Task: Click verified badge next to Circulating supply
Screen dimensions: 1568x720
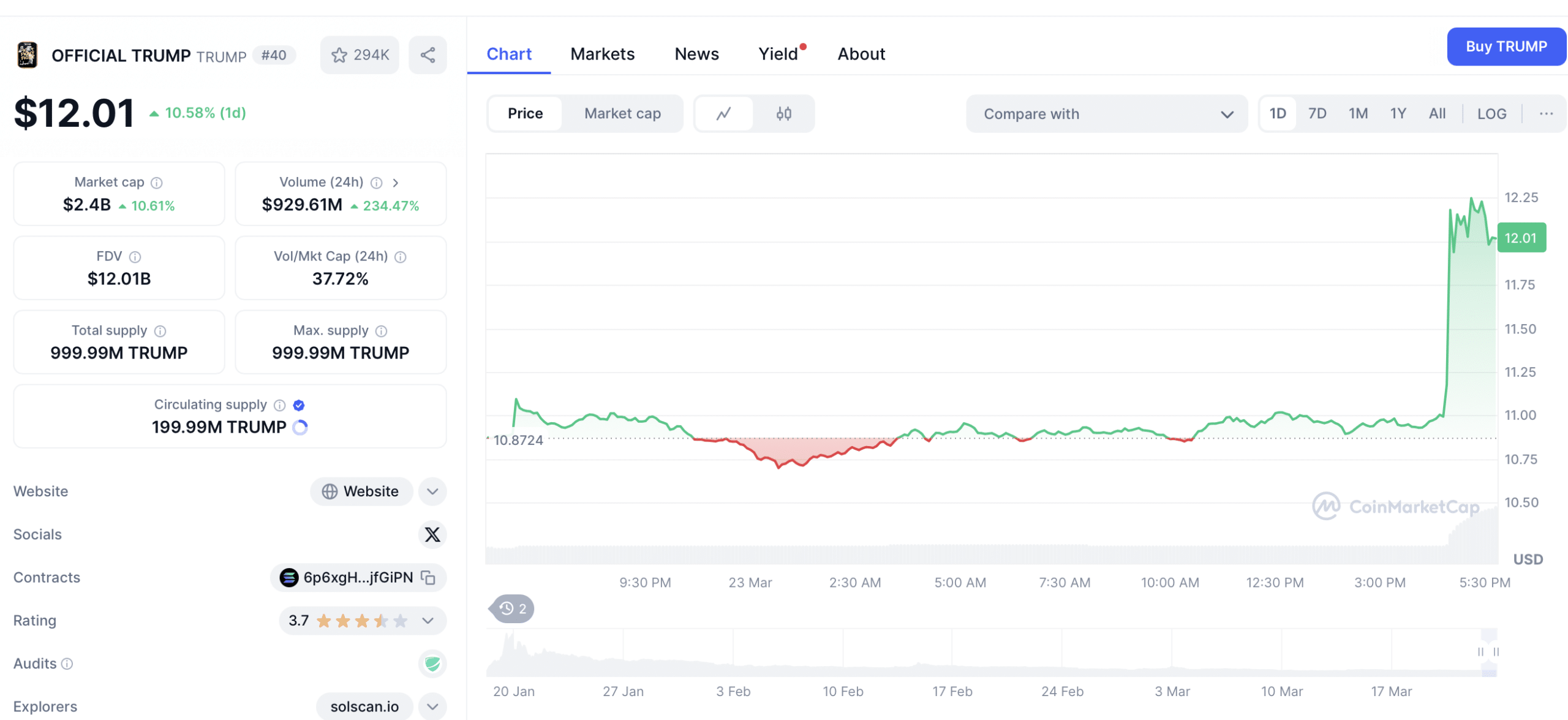Action: 299,405
